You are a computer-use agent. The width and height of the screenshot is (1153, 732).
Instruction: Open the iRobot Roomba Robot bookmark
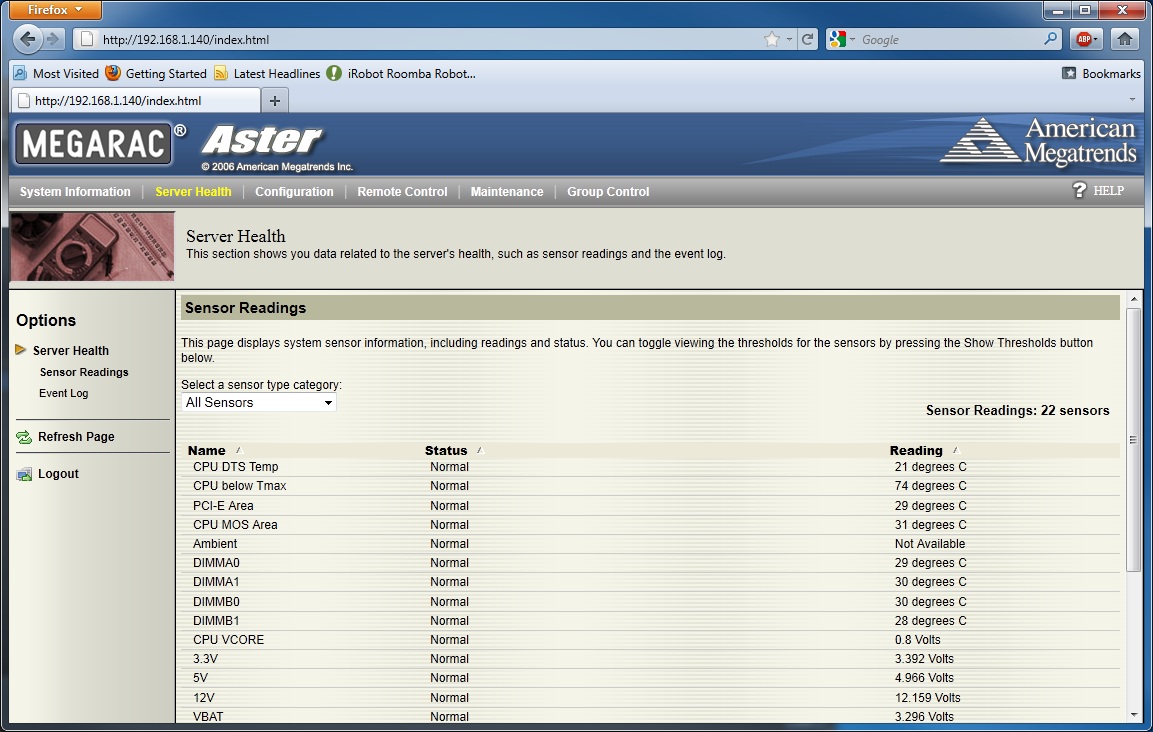click(x=401, y=74)
